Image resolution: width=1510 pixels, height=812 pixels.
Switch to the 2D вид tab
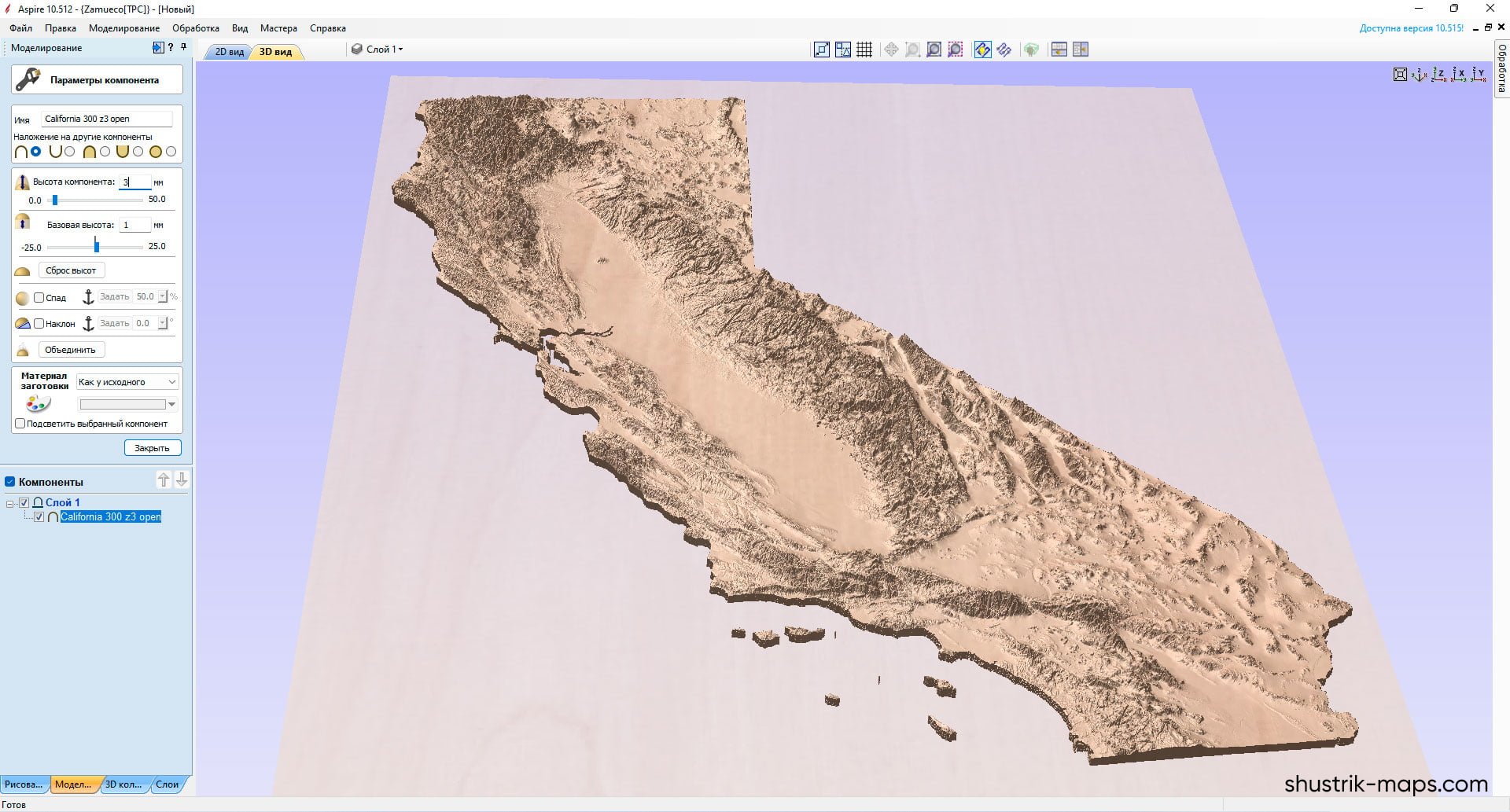point(229,52)
